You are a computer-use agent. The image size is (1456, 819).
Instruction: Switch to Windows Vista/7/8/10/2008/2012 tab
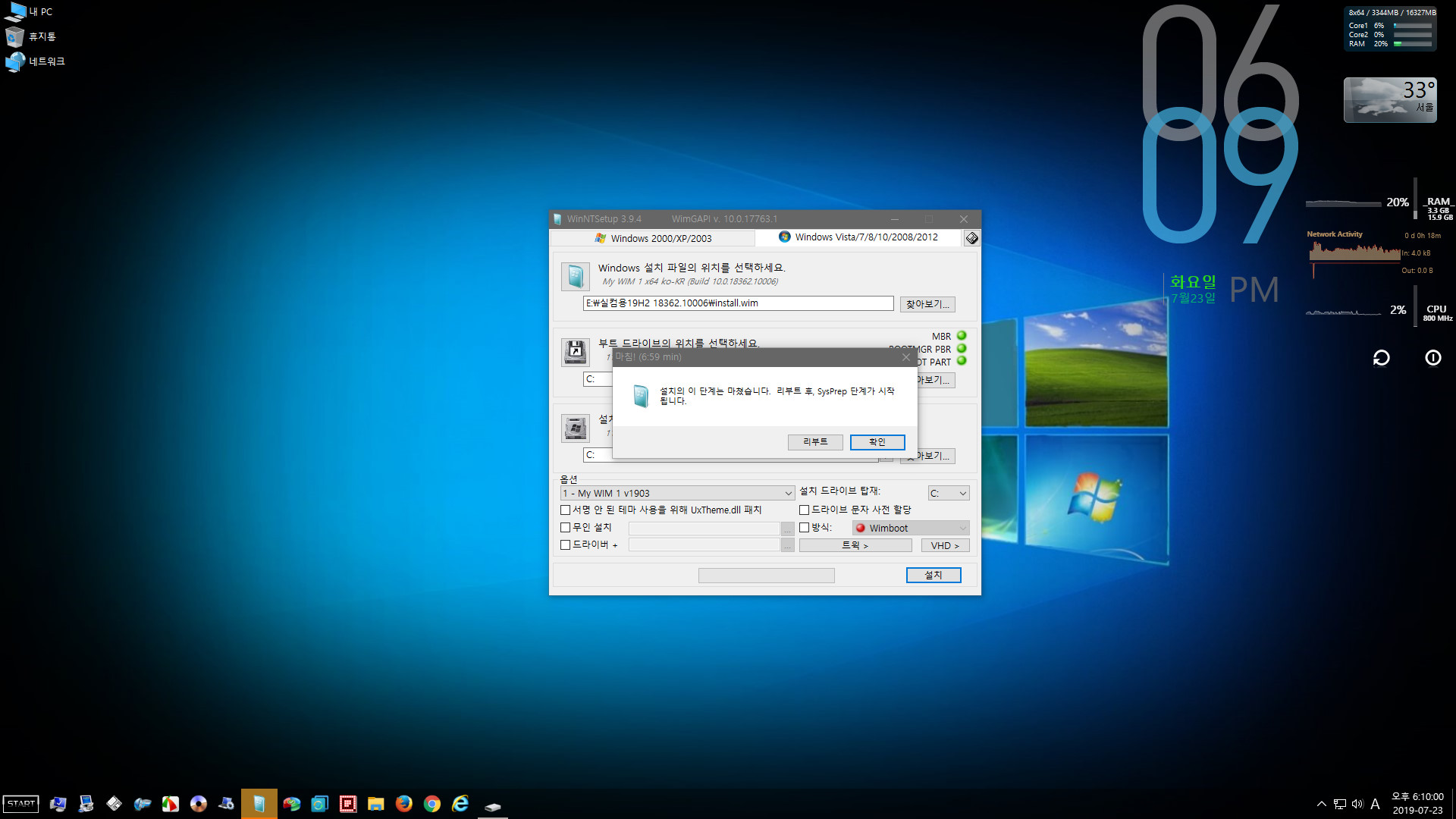858,237
